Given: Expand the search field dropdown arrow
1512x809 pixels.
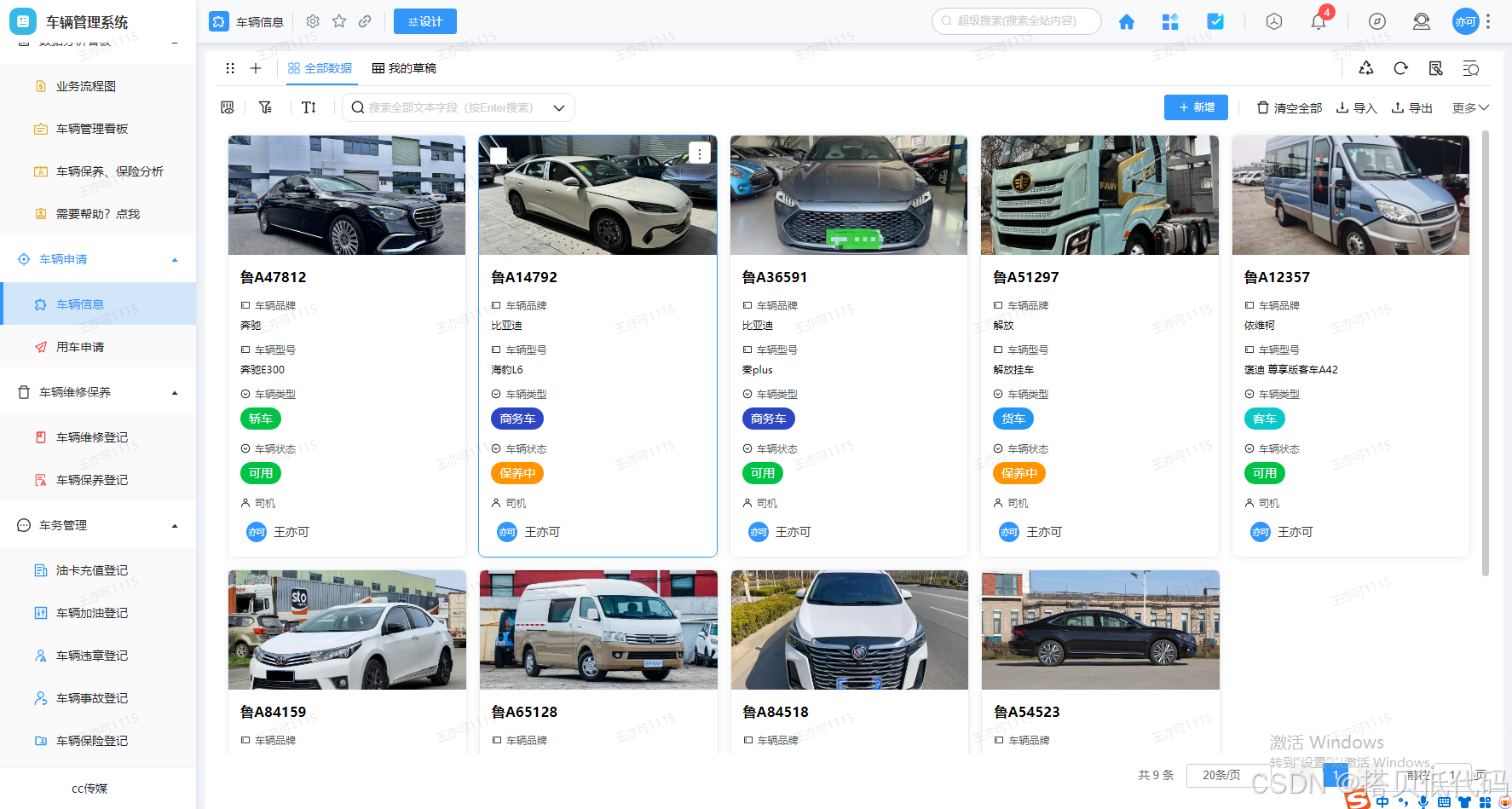Looking at the screenshot, I should coord(559,108).
